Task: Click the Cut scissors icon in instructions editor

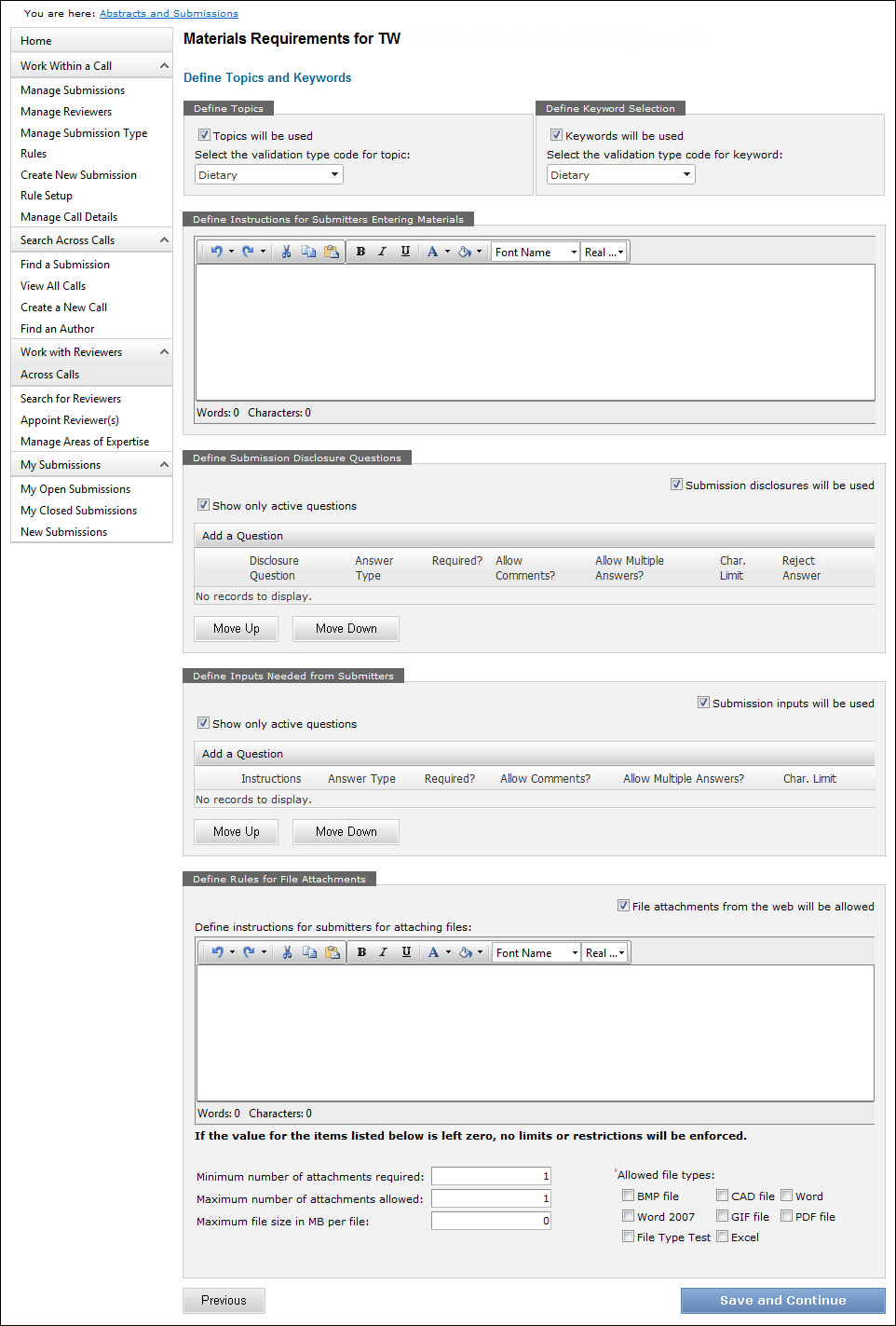Action: point(286,252)
